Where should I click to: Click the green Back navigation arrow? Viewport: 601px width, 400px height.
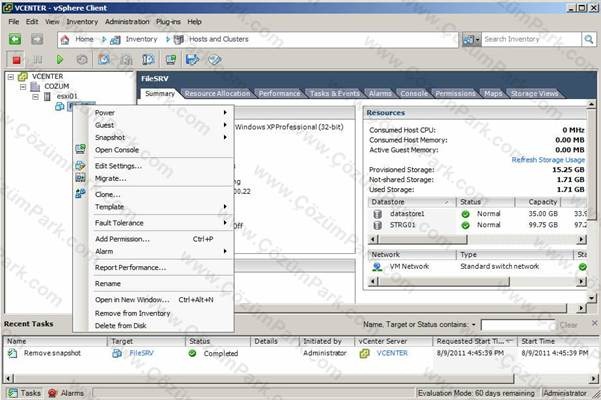click(x=15, y=39)
